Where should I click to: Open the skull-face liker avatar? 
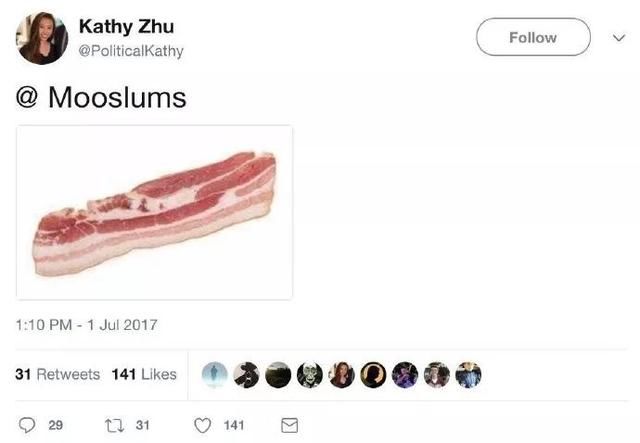pos(310,374)
